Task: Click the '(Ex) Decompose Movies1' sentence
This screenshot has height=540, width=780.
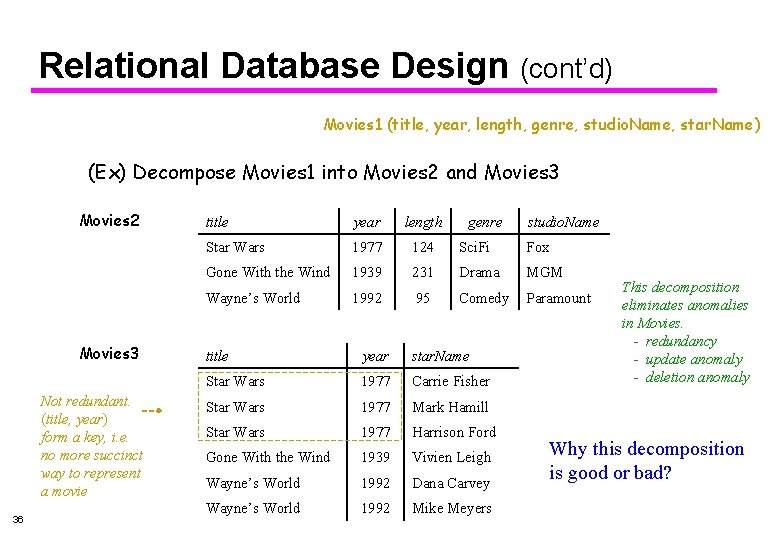Action: [323, 173]
